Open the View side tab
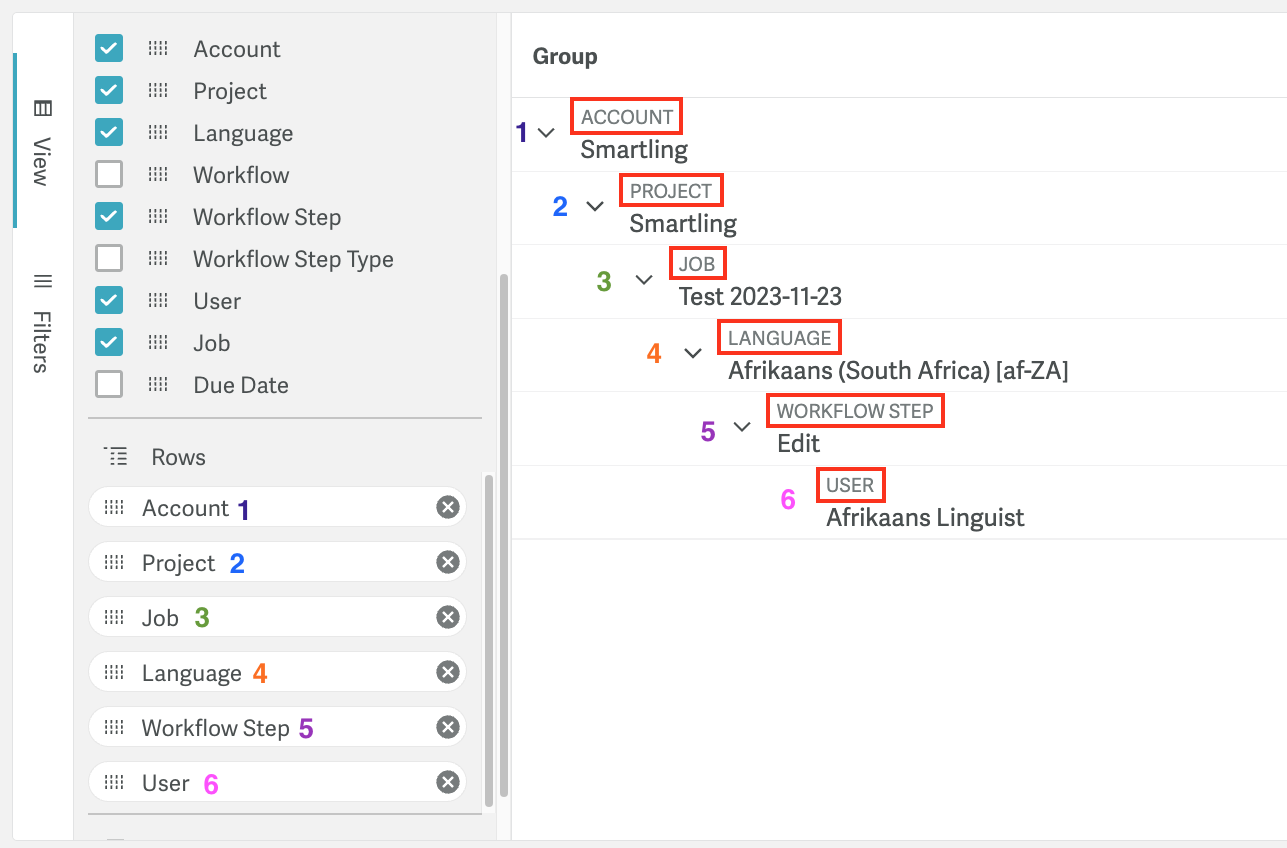This screenshot has height=848, width=1287. [x=41, y=140]
